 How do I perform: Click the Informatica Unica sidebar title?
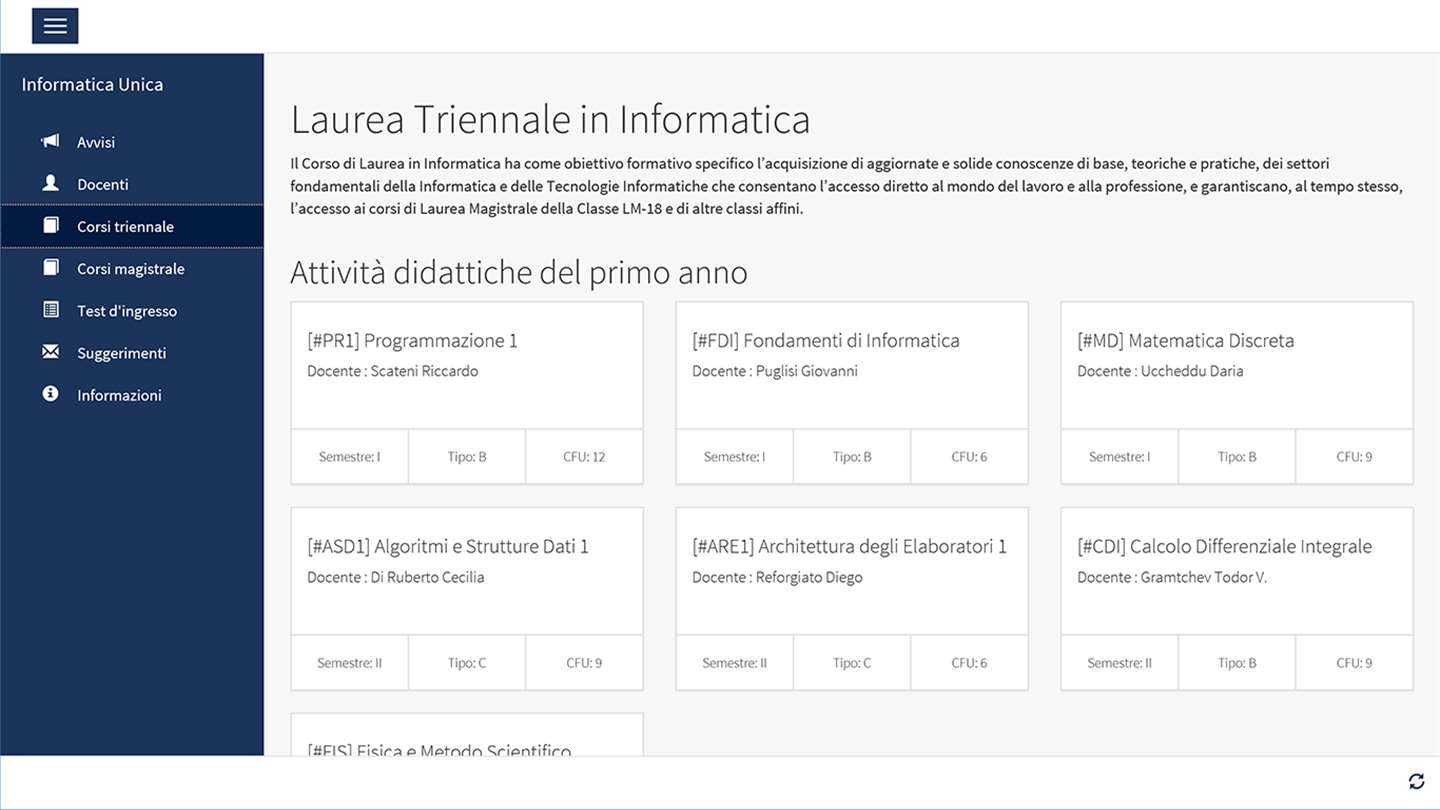pos(92,84)
